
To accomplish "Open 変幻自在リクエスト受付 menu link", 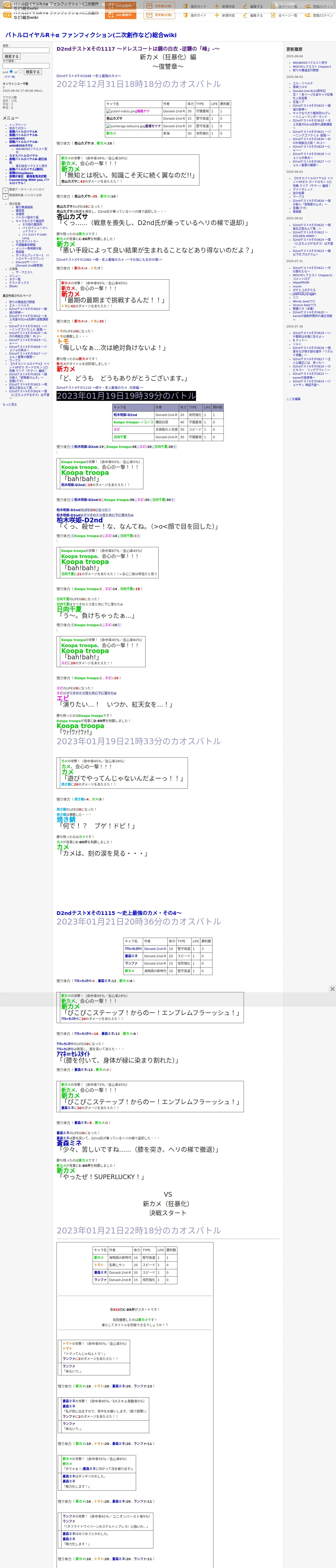I will pyautogui.click(x=31, y=166).
